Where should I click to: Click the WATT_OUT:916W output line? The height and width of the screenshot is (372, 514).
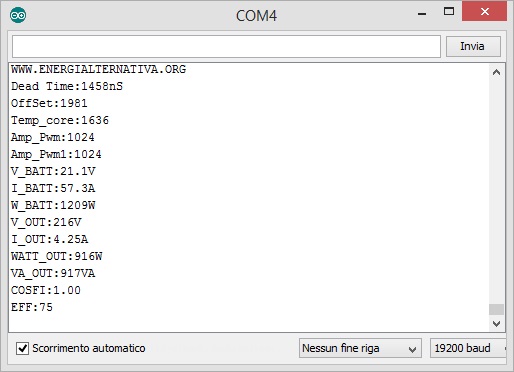pos(57,256)
